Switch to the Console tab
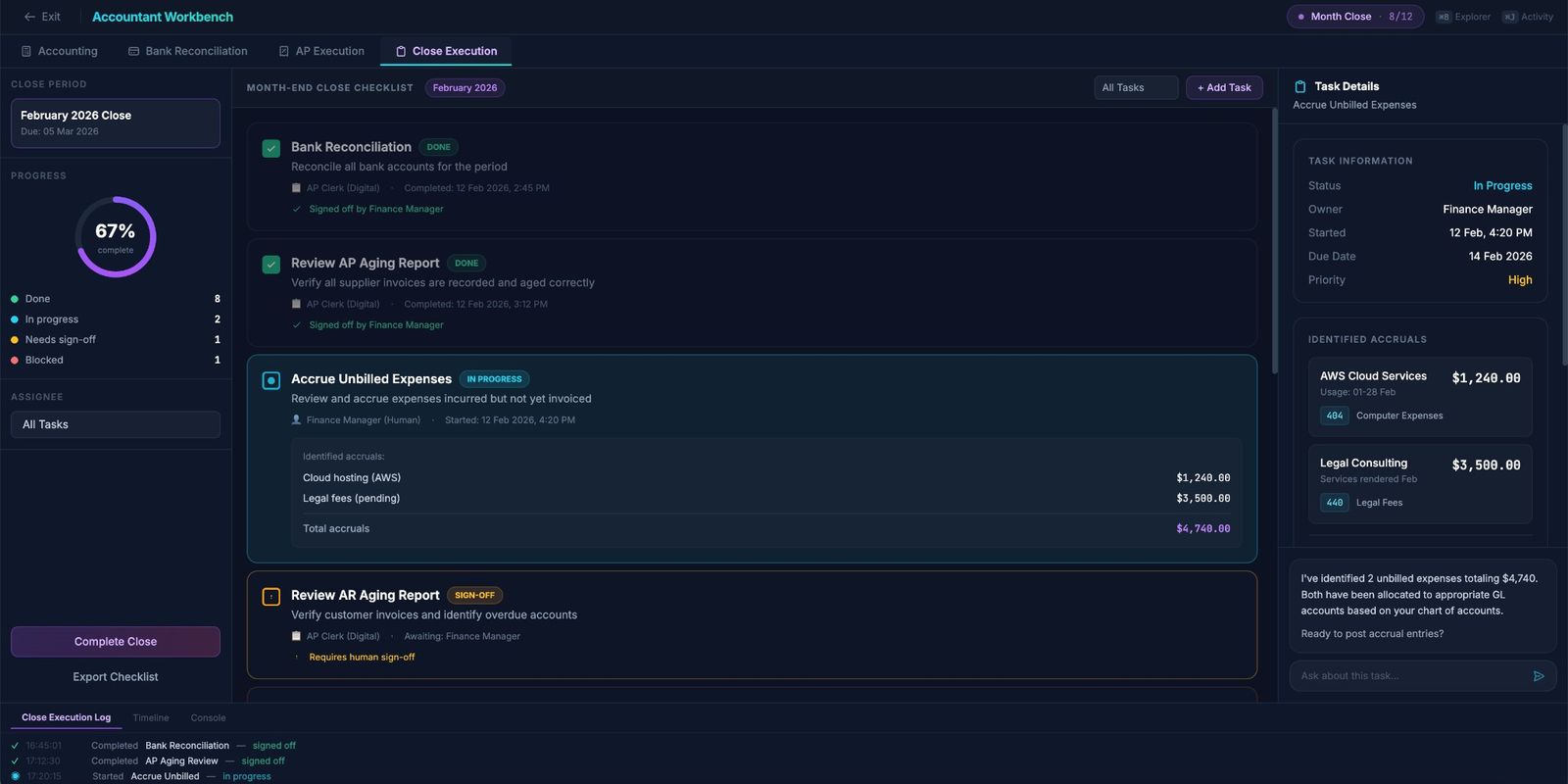The width and height of the screenshot is (1568, 784). click(208, 718)
